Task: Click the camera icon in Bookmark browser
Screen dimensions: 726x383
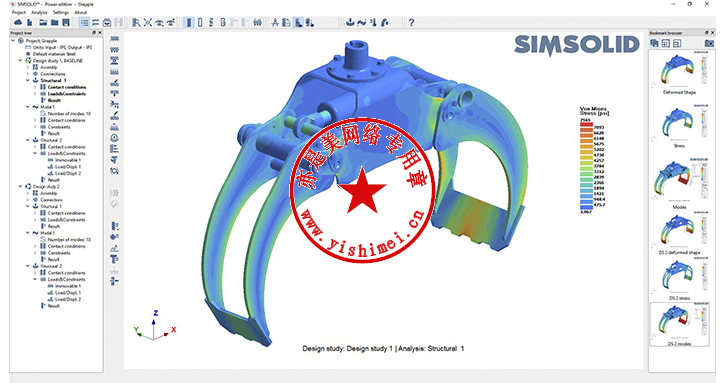Action: click(709, 43)
